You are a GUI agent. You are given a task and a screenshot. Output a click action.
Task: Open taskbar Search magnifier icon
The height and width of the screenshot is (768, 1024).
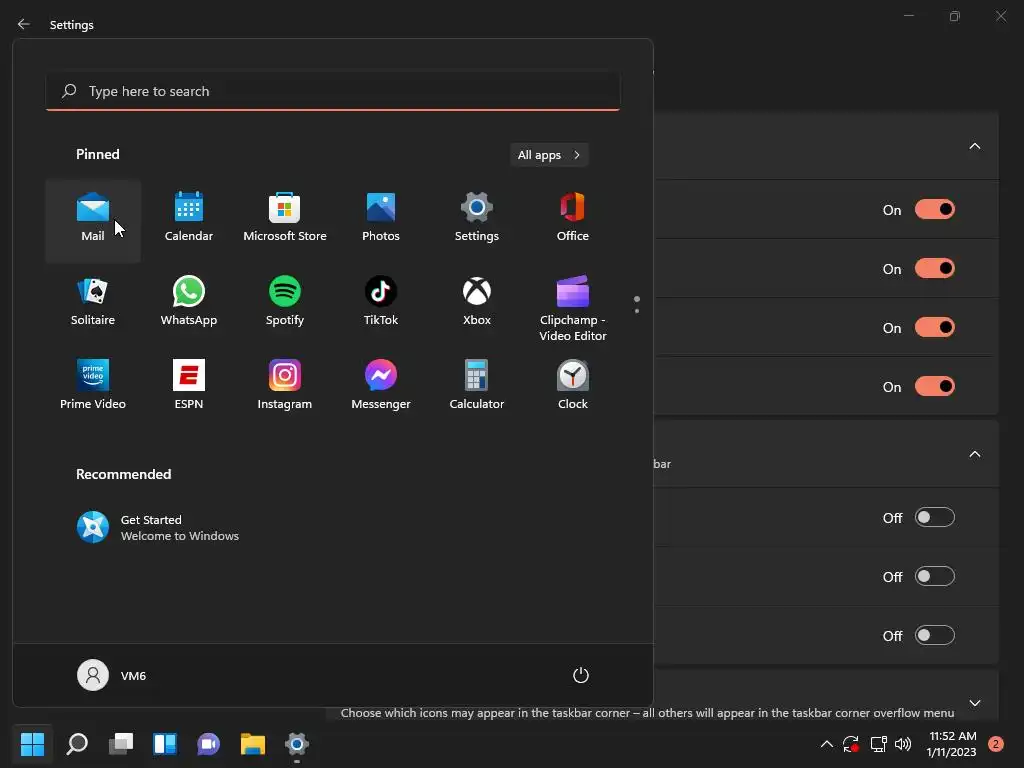(77, 743)
